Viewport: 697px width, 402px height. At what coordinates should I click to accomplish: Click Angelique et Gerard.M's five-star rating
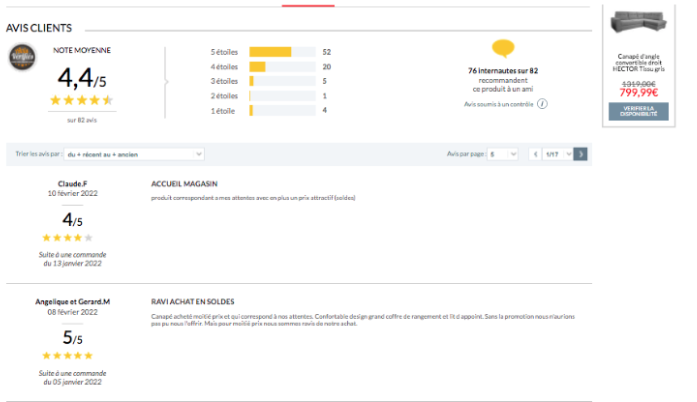(x=68, y=355)
